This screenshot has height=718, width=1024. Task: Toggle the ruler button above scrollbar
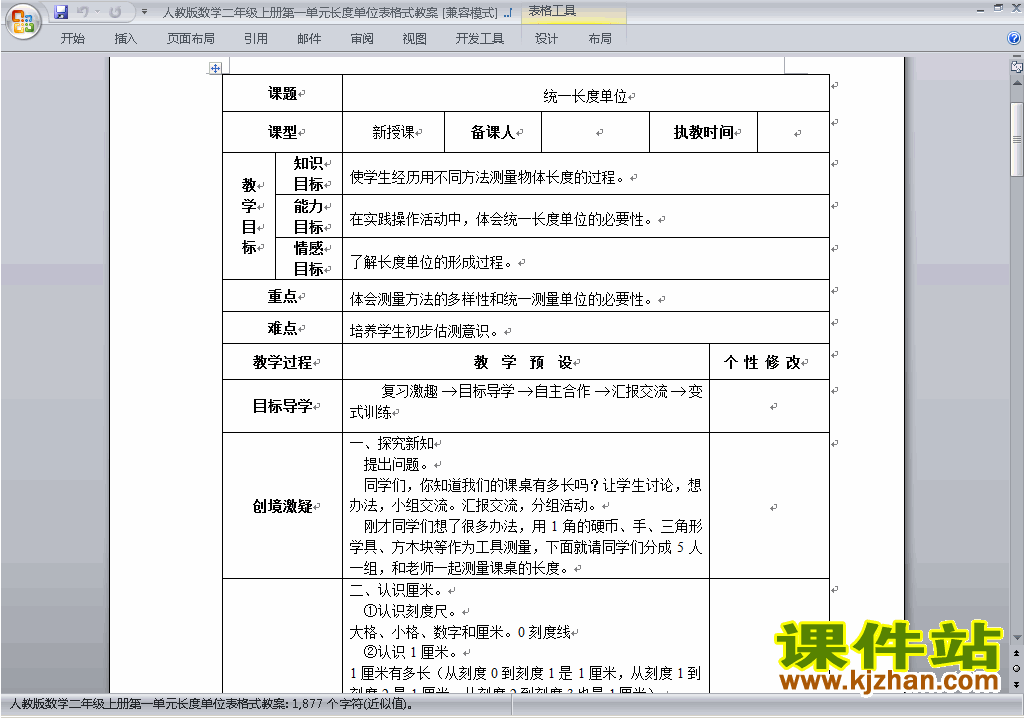pyautogui.click(x=1016, y=66)
